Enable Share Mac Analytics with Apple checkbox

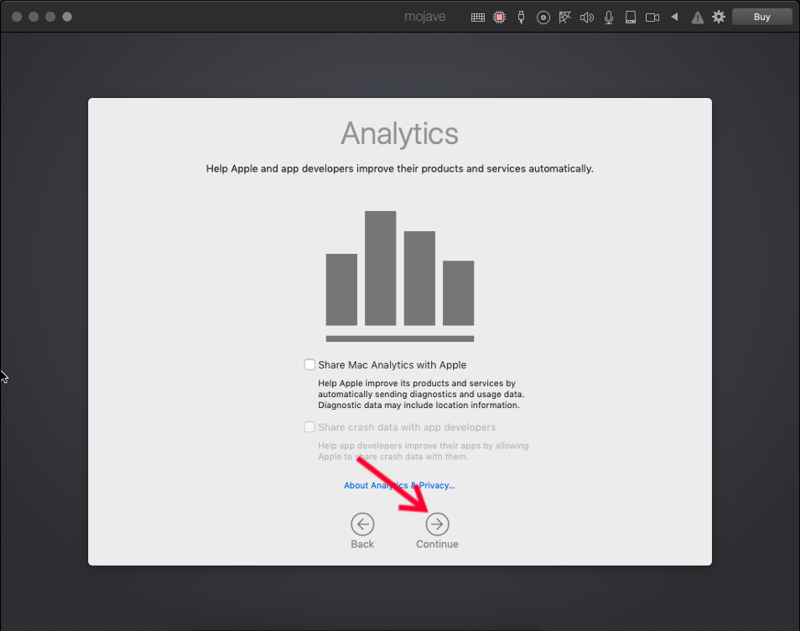tap(310, 365)
